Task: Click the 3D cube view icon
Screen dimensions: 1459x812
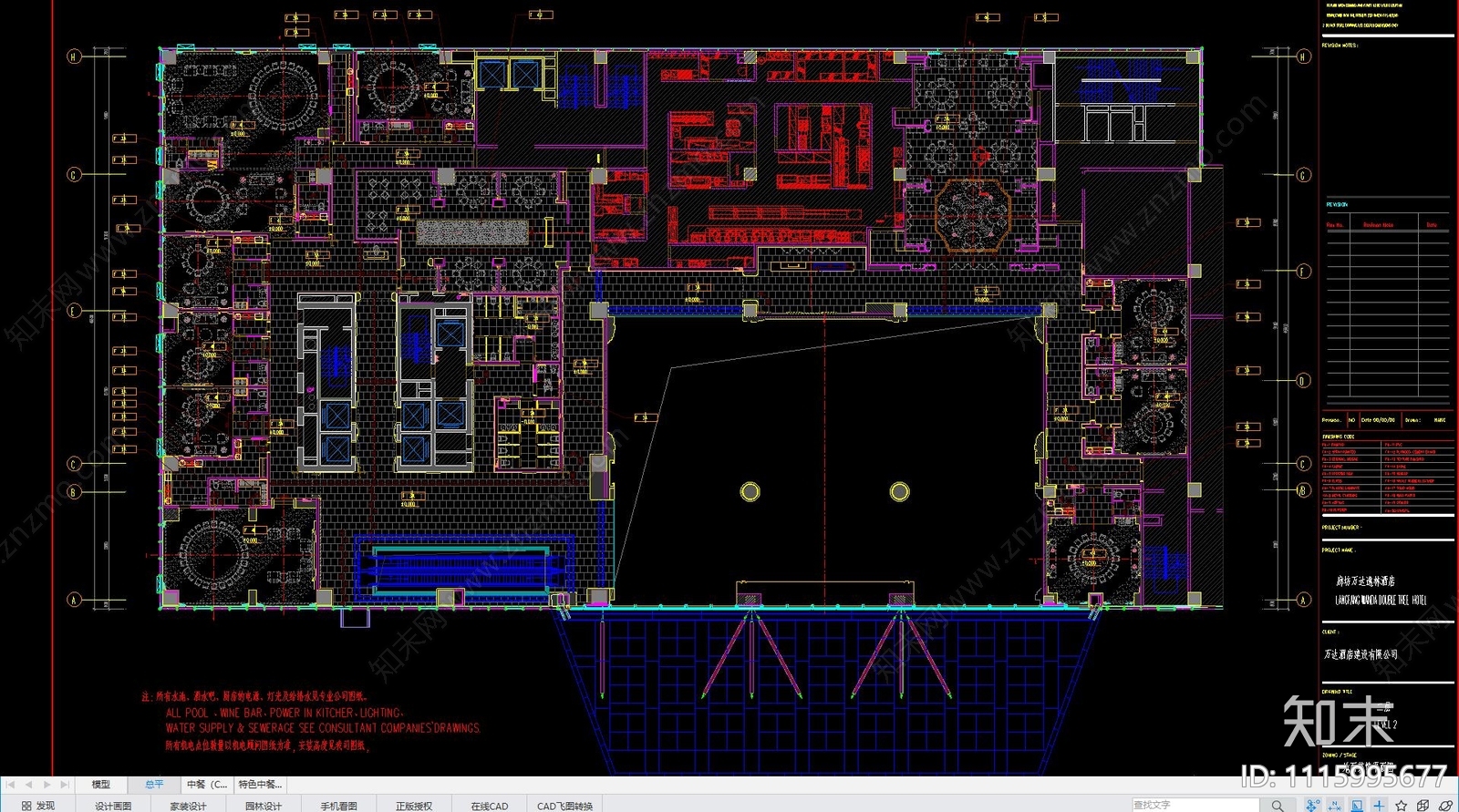Action: click(x=1423, y=805)
